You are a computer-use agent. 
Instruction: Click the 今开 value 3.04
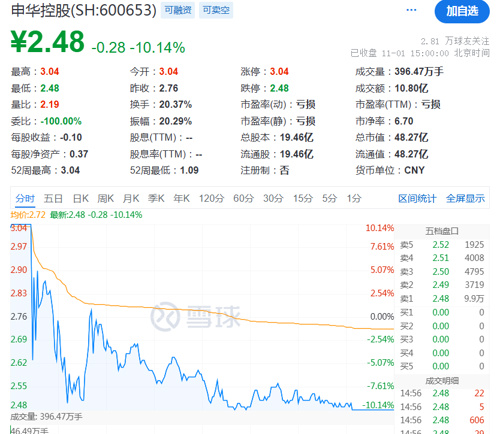pyautogui.click(x=168, y=72)
